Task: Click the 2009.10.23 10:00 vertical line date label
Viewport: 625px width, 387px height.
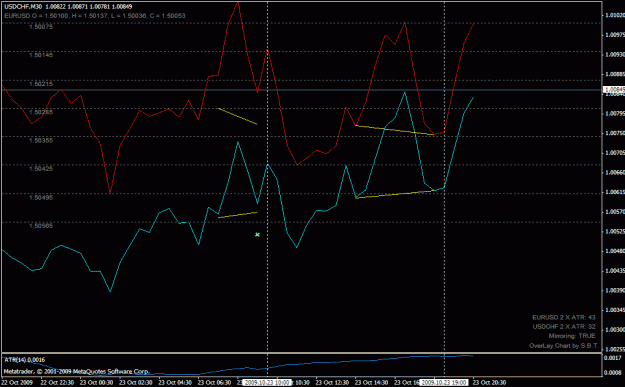Action: click(267, 383)
